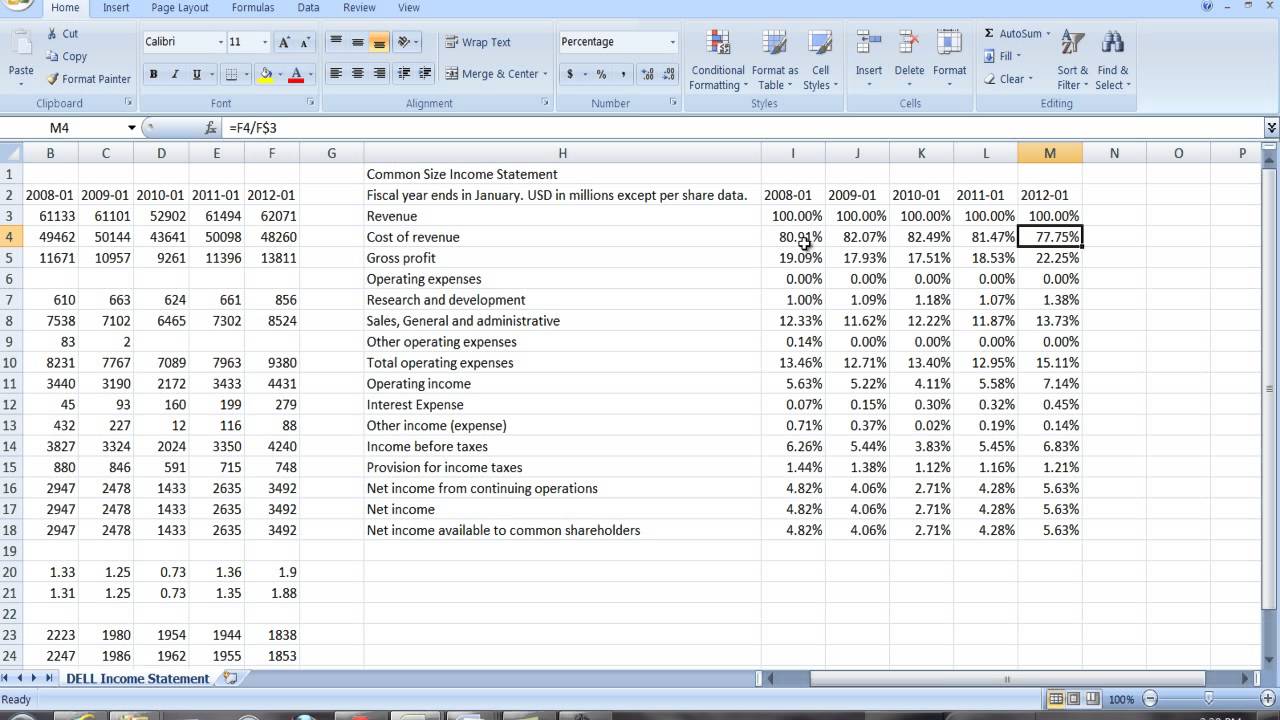
Task: Click Increase Decimal icon
Action: click(648, 74)
